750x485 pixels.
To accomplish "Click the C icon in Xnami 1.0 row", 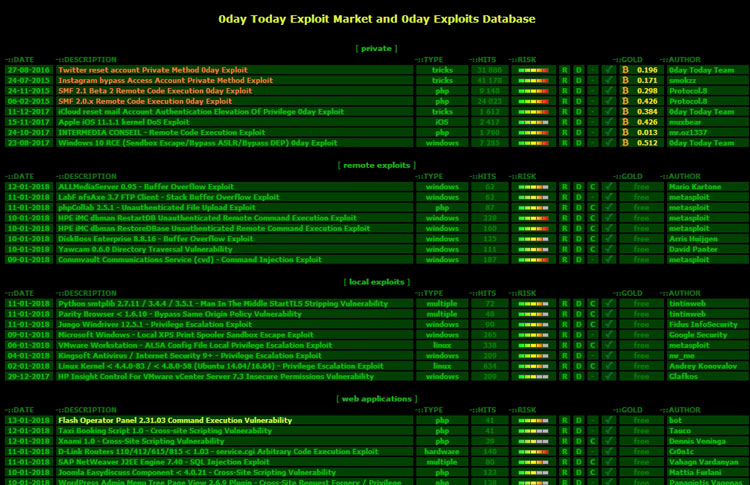I will click(593, 441).
